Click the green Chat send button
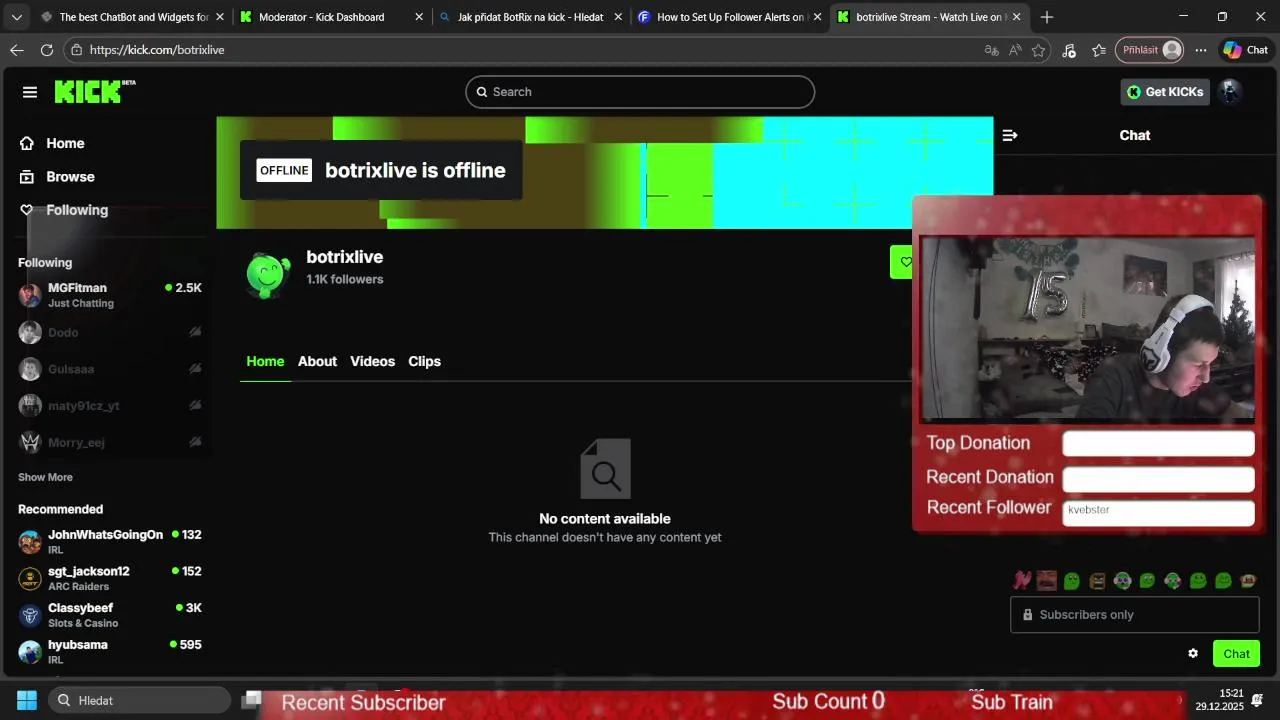 (1236, 654)
